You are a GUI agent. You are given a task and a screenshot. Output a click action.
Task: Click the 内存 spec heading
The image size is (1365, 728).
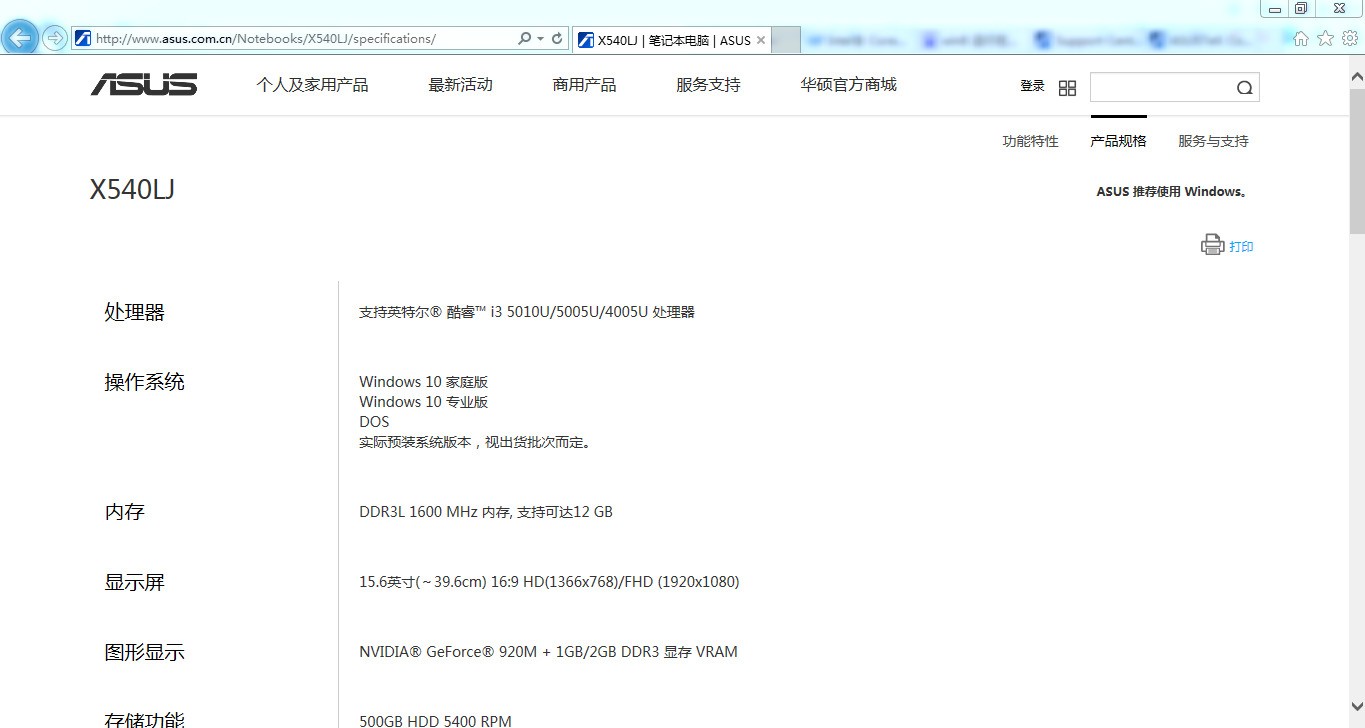coord(124,512)
